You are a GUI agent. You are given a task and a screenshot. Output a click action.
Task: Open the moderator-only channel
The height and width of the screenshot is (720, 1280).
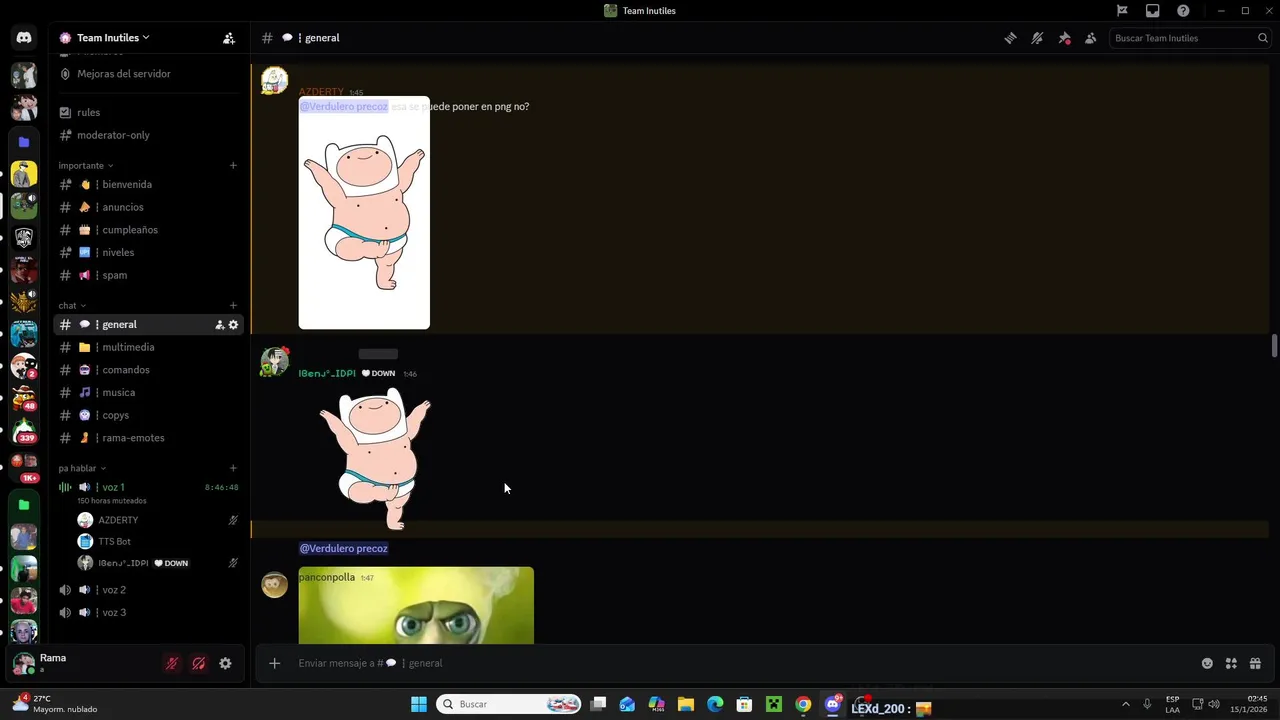tap(148, 135)
